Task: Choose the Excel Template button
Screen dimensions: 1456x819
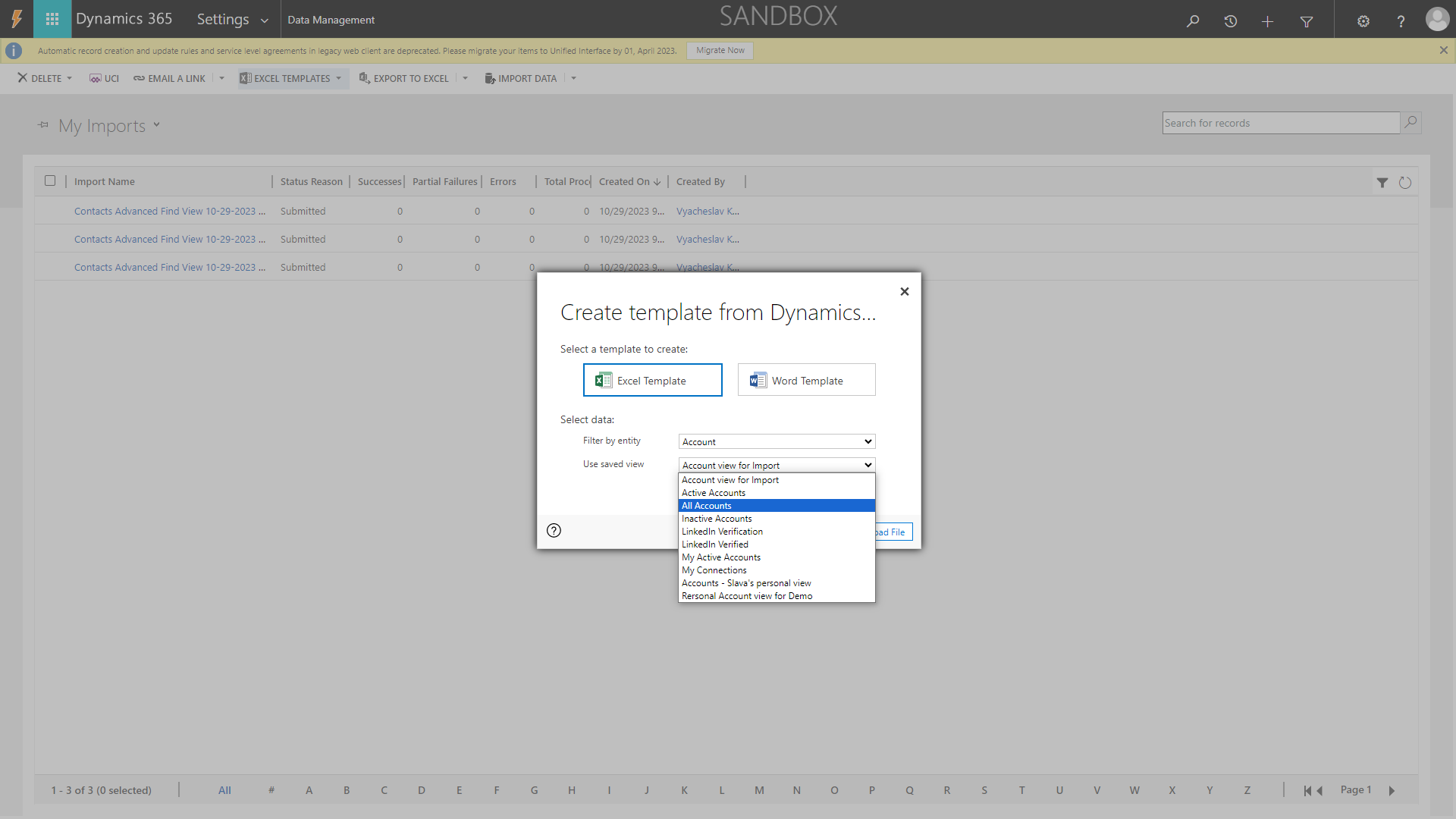Action: [x=652, y=380]
